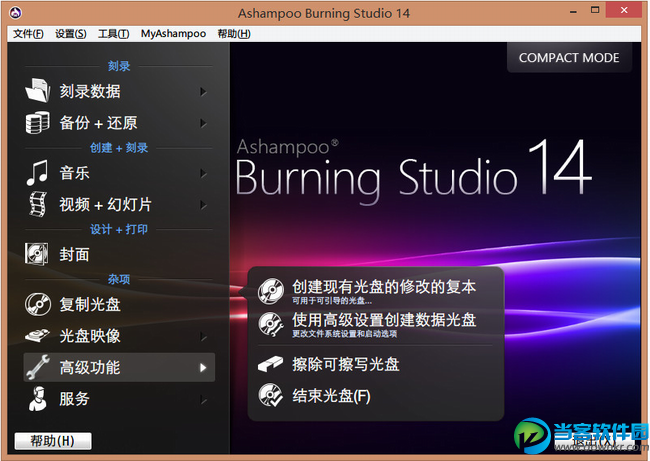Maximize the Ashampoo Burning Studio window

[x=595, y=10]
